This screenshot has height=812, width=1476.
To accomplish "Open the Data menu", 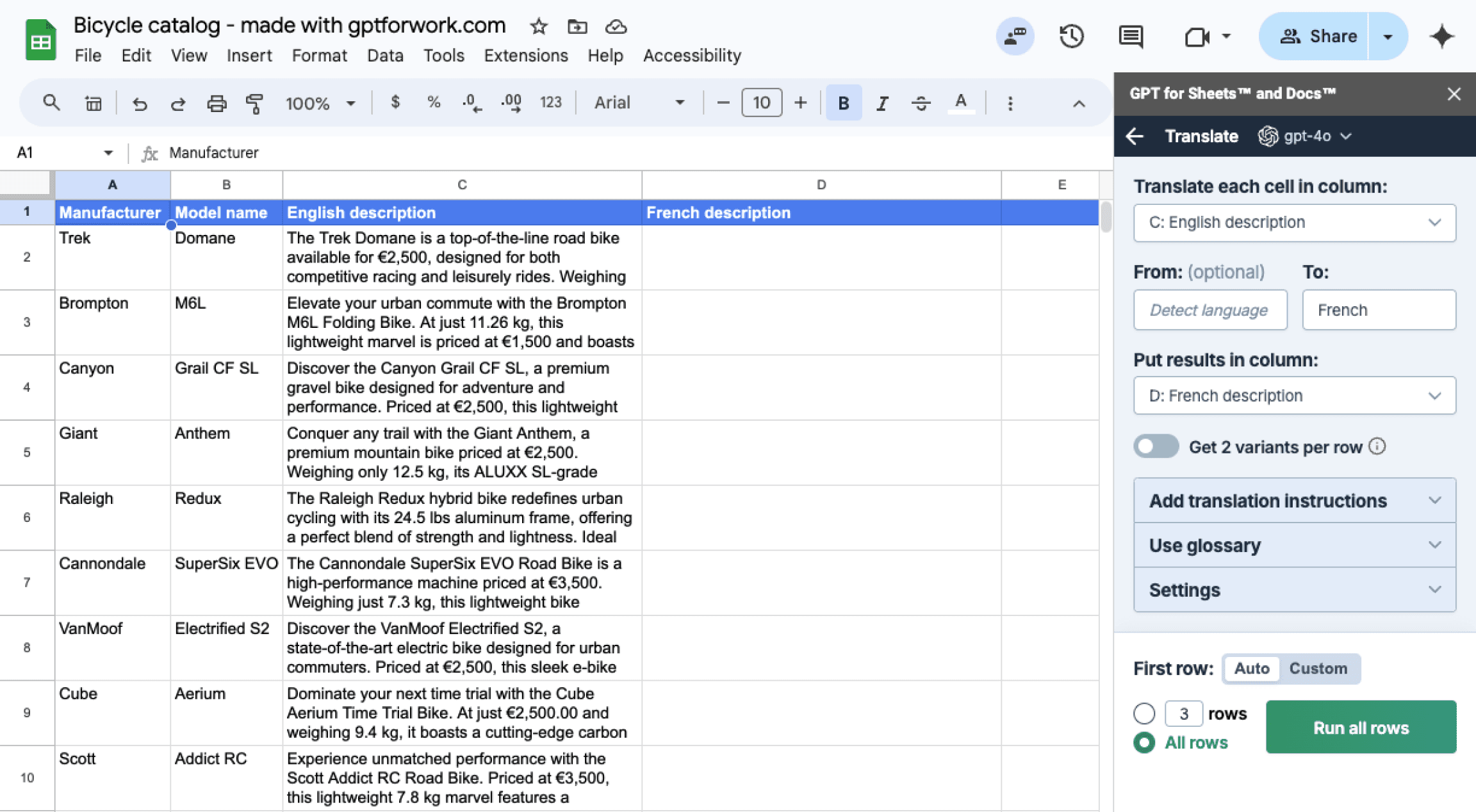I will [x=385, y=56].
